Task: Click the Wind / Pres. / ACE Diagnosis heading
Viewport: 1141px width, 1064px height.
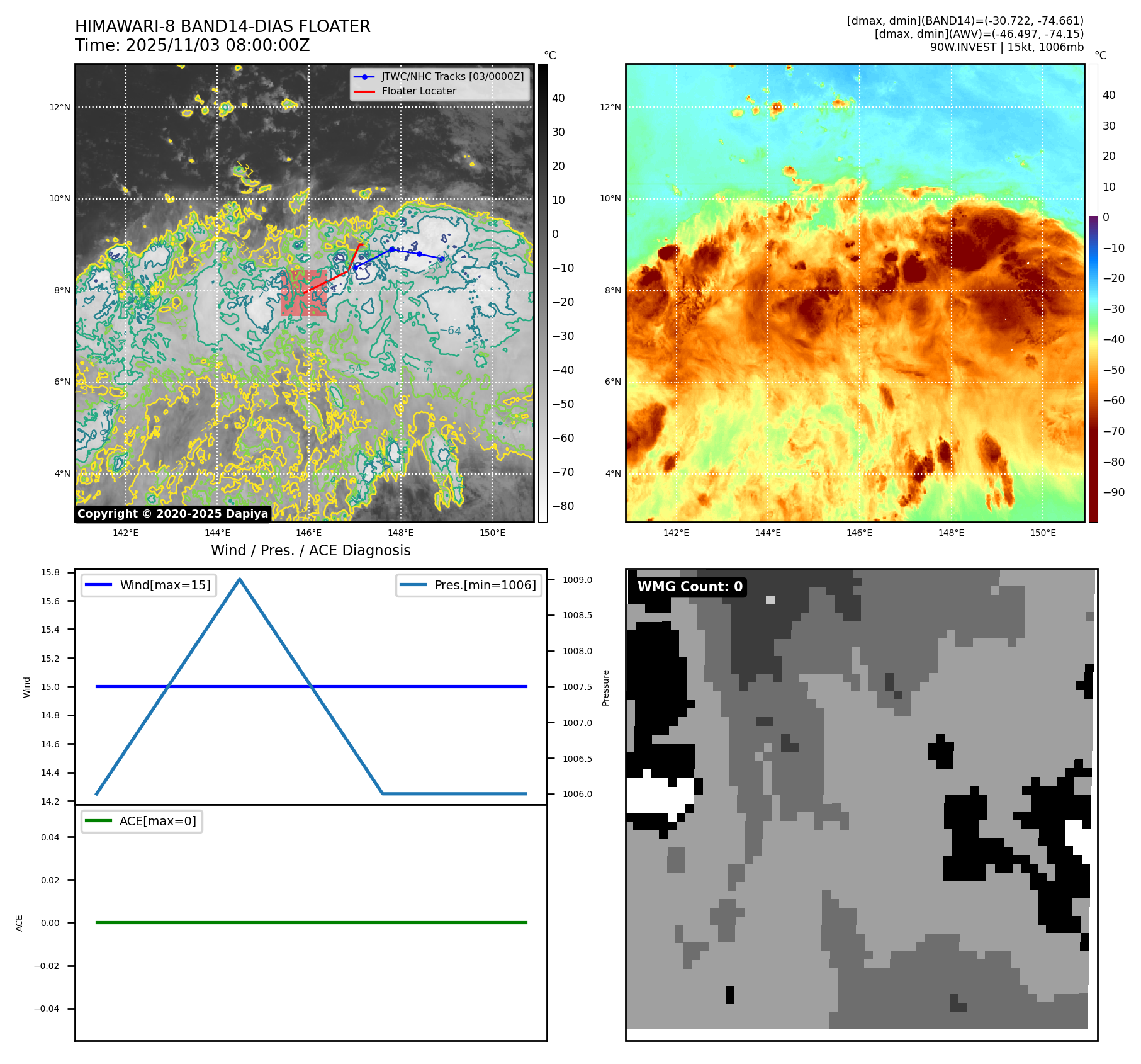Action: pos(310,550)
